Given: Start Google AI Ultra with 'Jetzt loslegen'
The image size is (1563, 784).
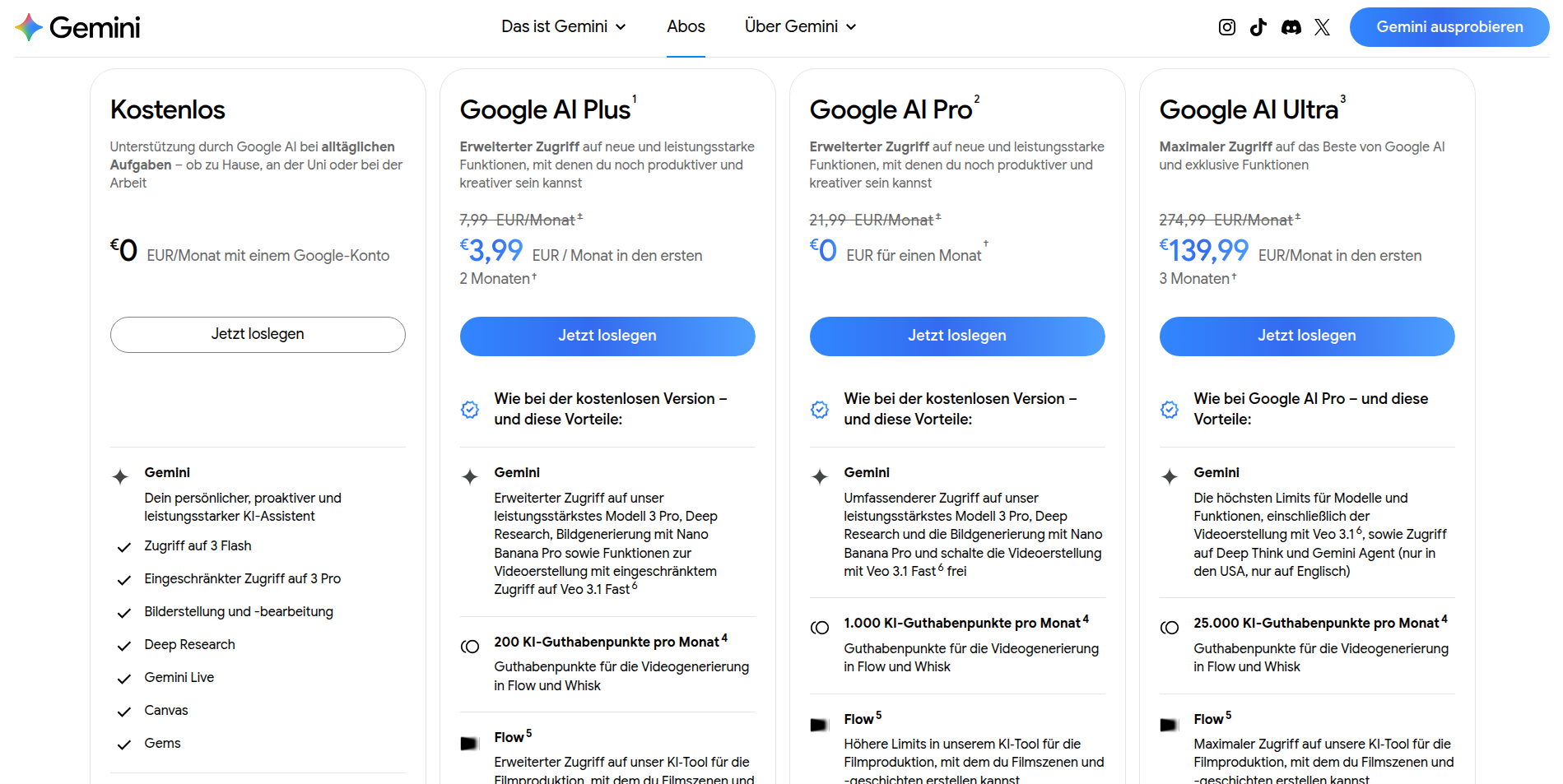Looking at the screenshot, I should point(1307,336).
